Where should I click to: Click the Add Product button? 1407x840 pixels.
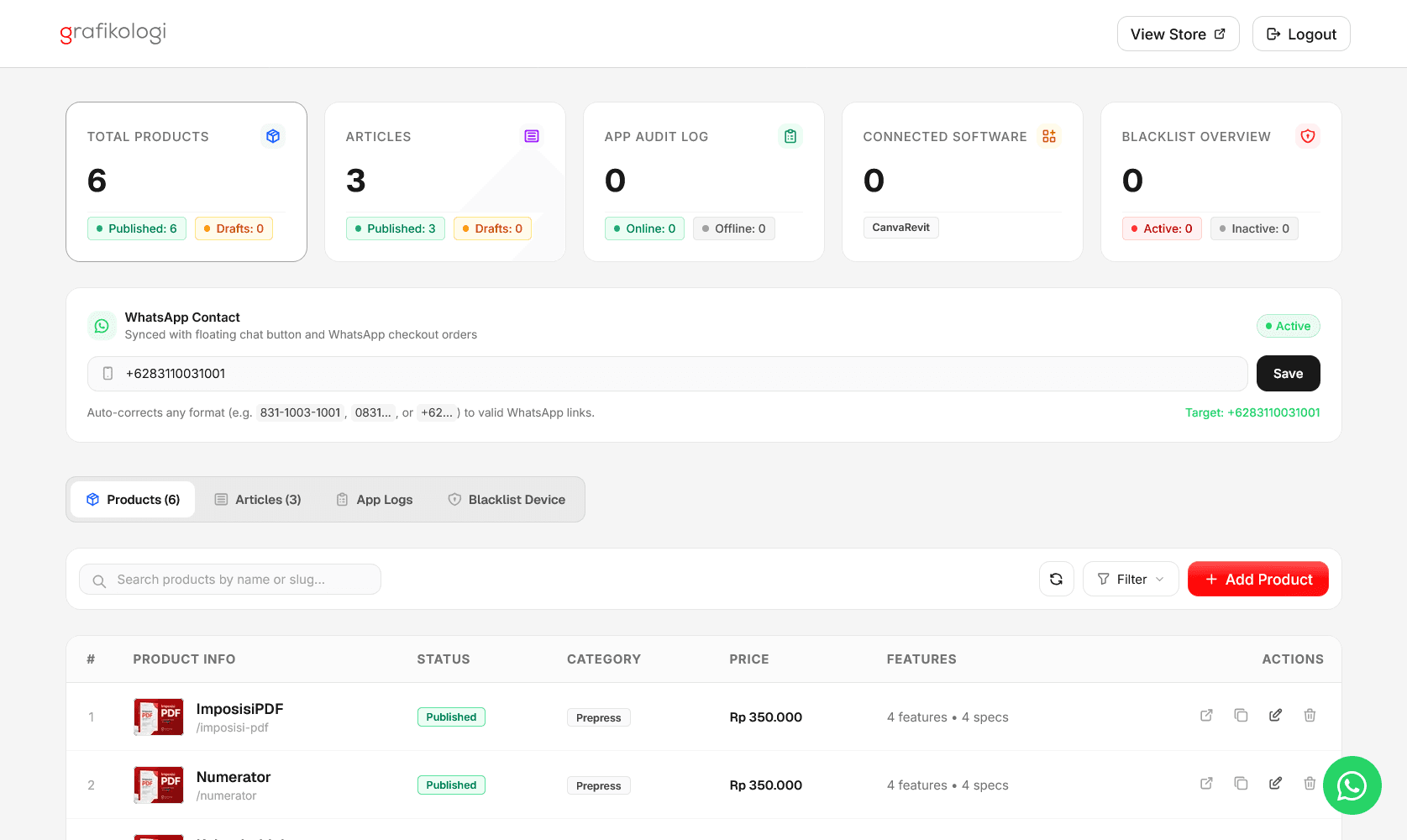tap(1258, 579)
